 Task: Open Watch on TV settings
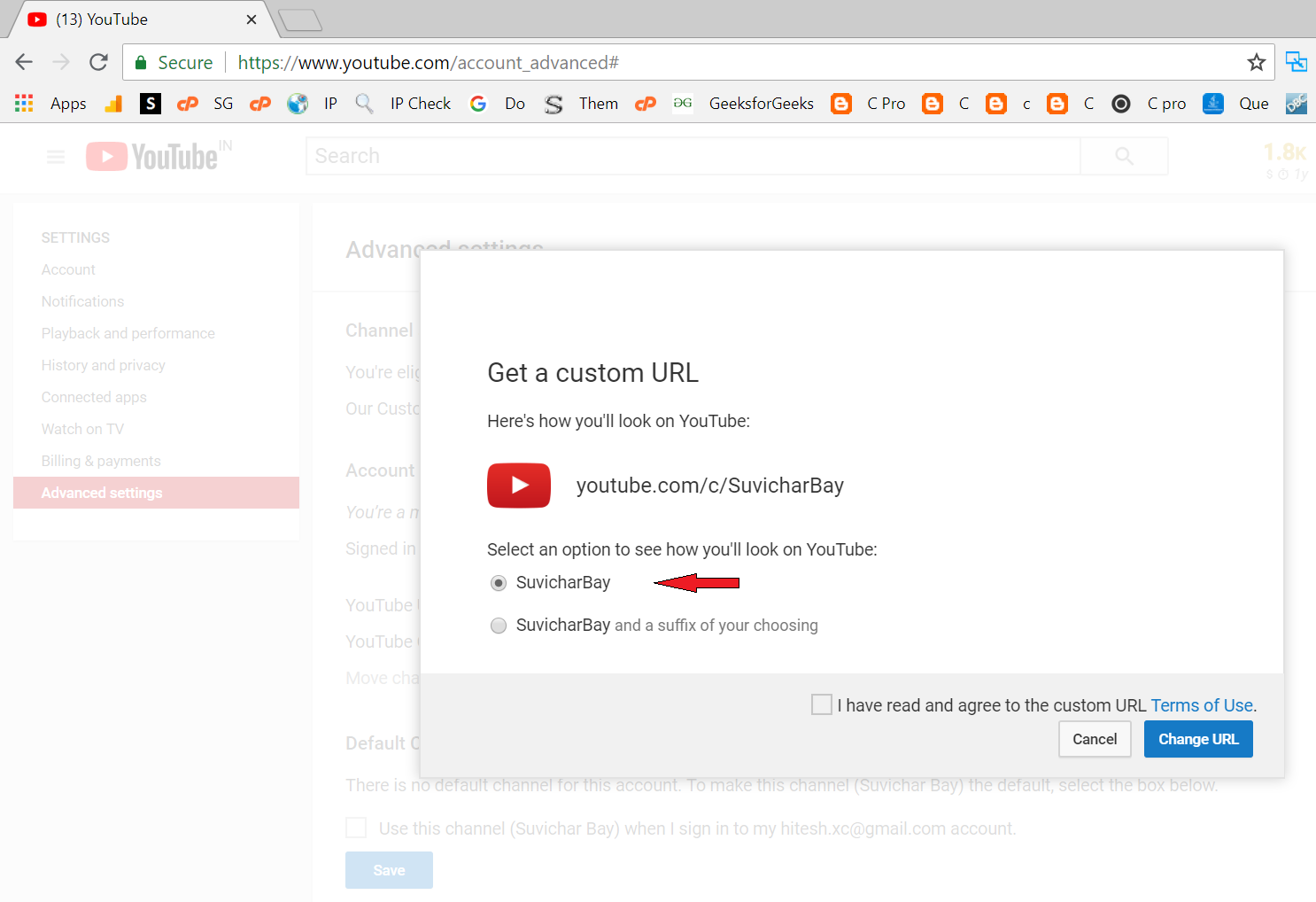82,429
